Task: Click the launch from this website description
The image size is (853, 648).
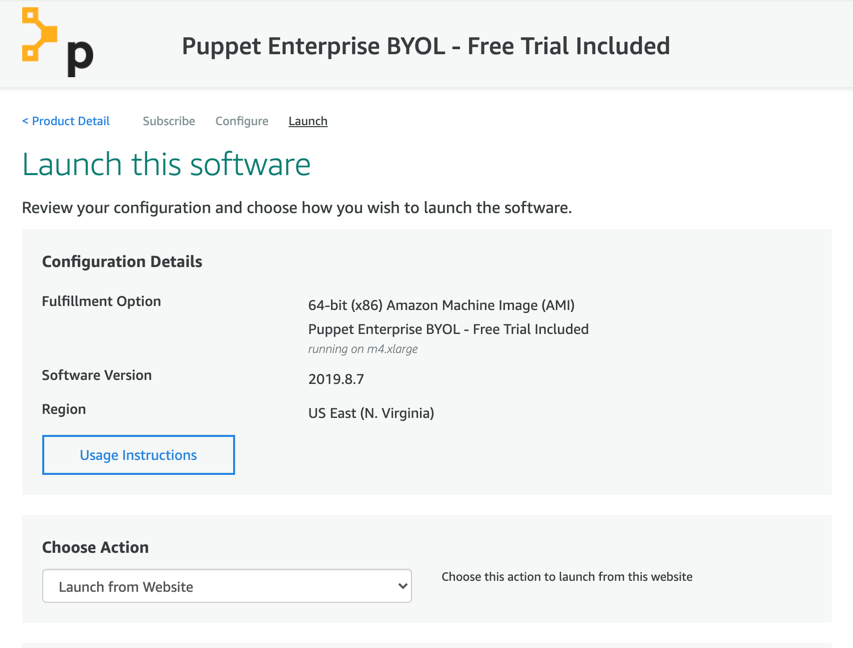Action: [x=567, y=577]
